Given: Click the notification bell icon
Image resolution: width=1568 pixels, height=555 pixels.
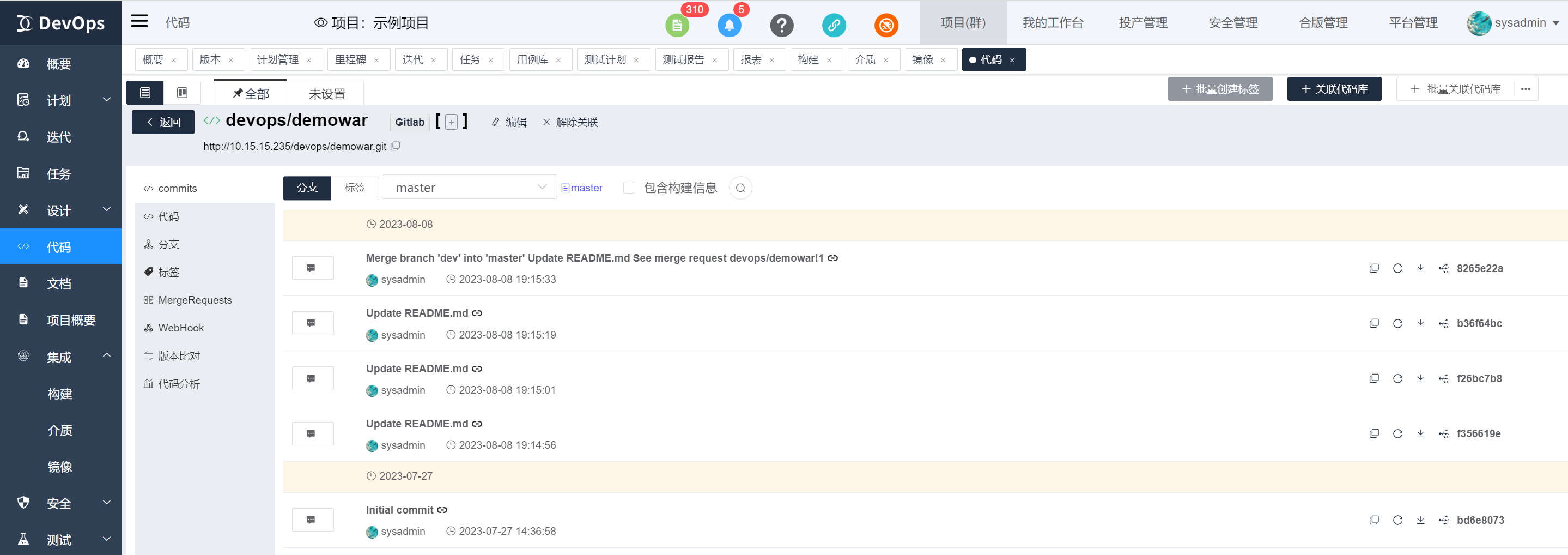Looking at the screenshot, I should [x=728, y=25].
